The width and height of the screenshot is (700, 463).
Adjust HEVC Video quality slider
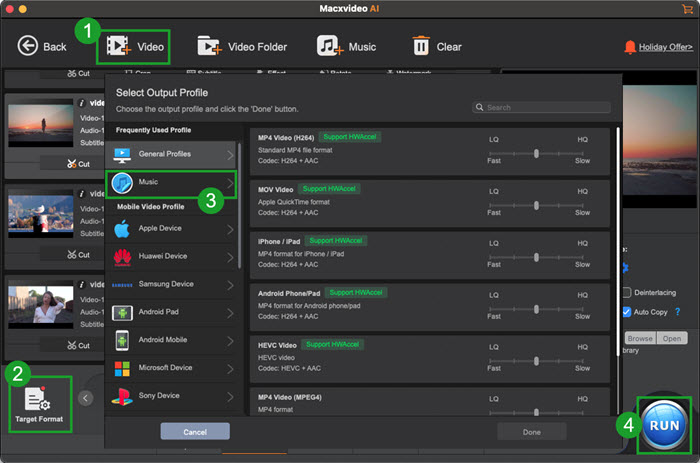point(536,361)
